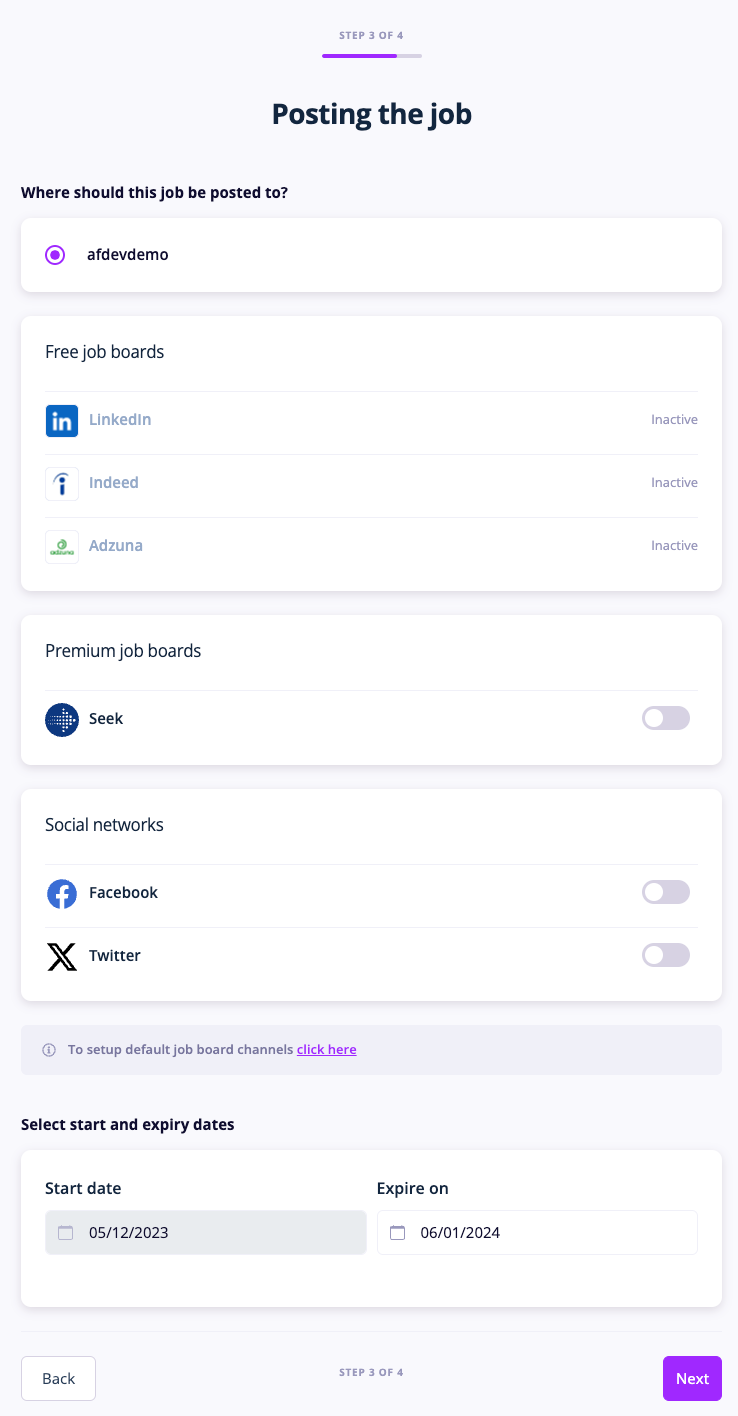The height and width of the screenshot is (1416, 738).
Task: Enable the Twitter posting toggle
Action: tap(665, 955)
